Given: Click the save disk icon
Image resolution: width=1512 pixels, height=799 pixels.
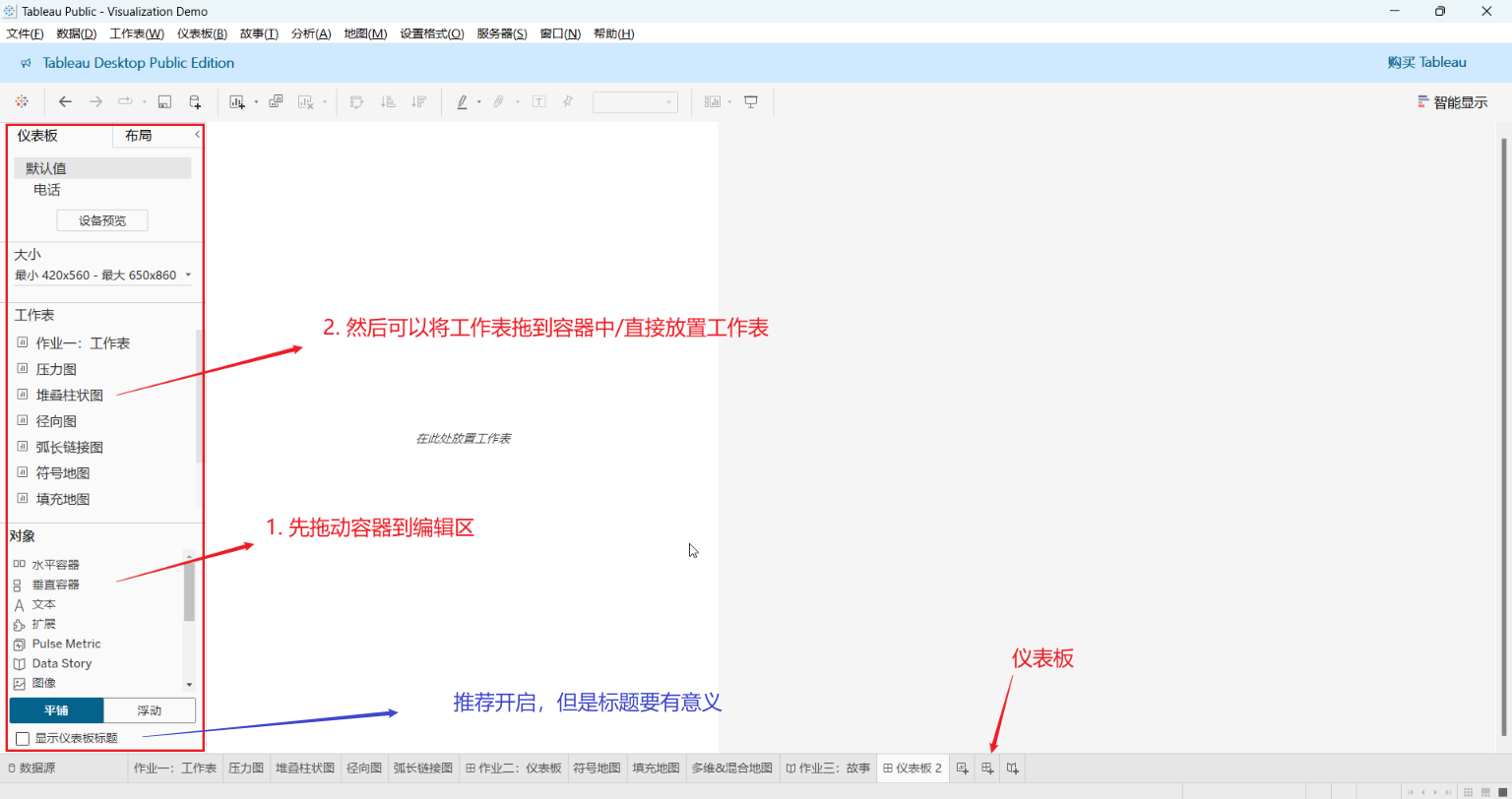Looking at the screenshot, I should 164,101.
